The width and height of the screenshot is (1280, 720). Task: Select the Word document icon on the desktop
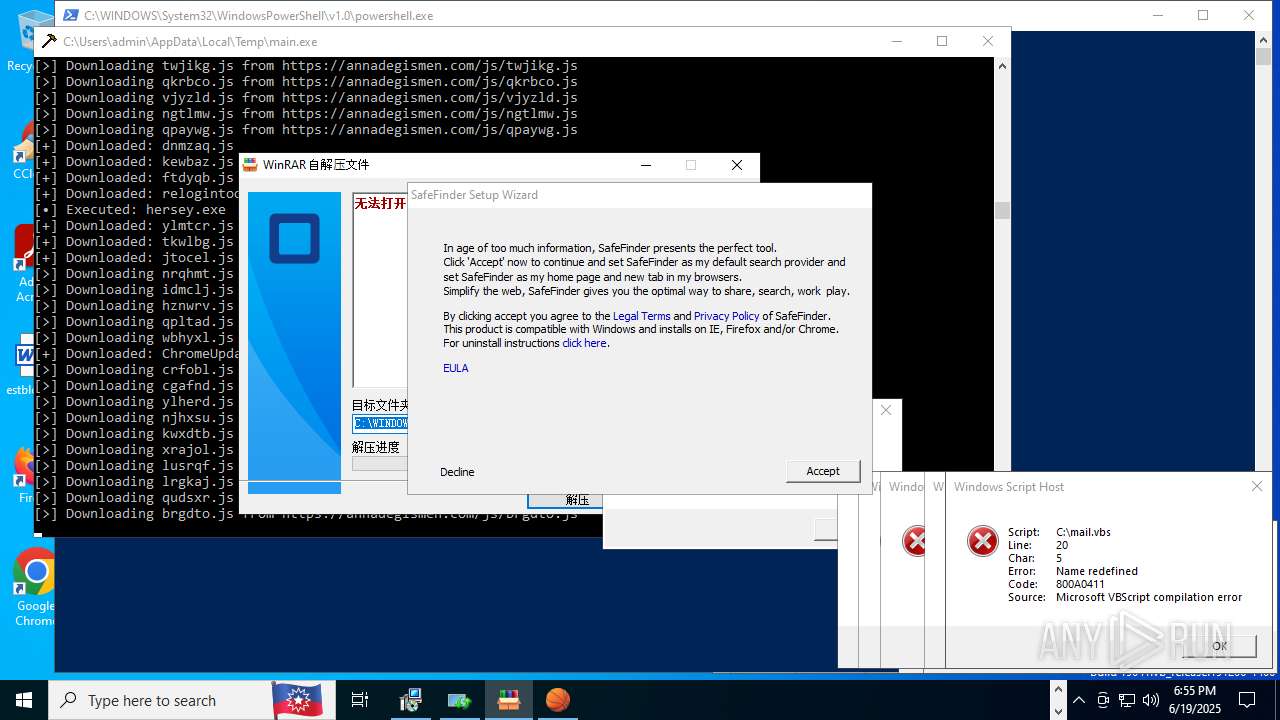click(24, 365)
